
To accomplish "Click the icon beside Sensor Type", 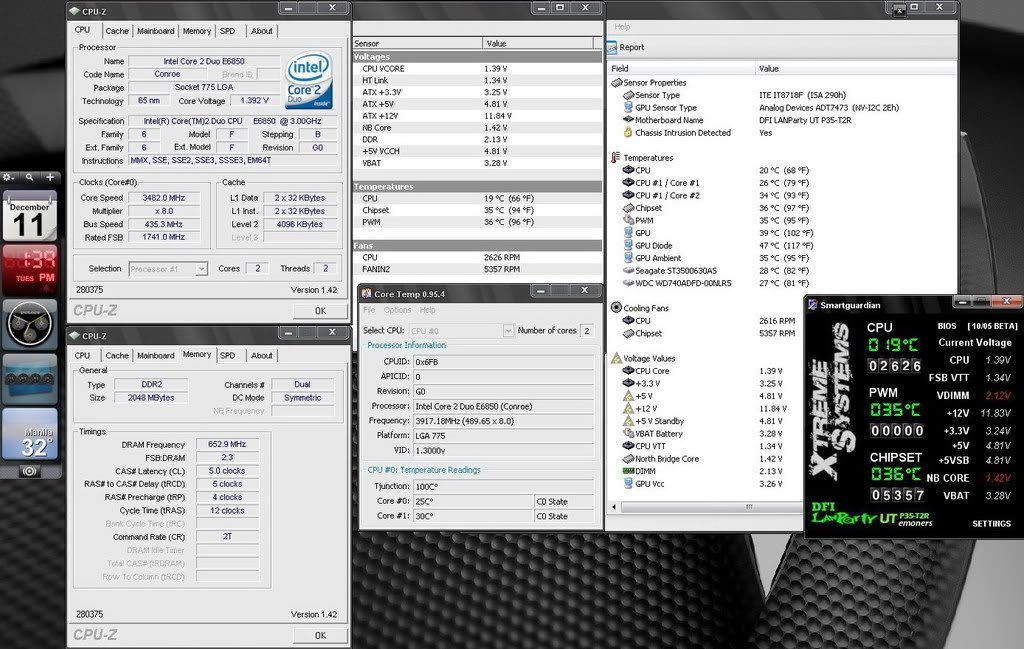I will (x=628, y=95).
